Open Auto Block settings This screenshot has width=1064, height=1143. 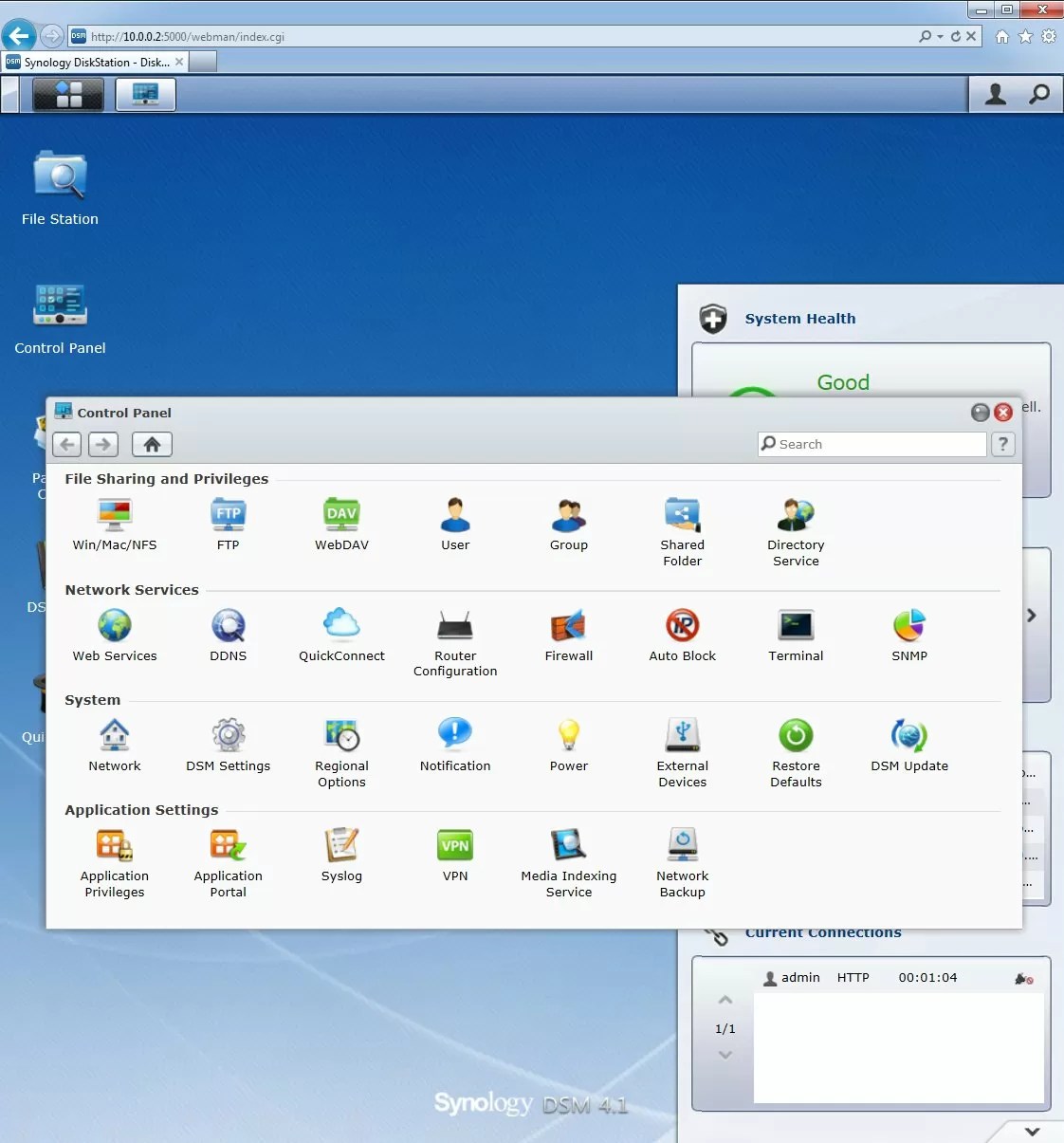pos(683,635)
